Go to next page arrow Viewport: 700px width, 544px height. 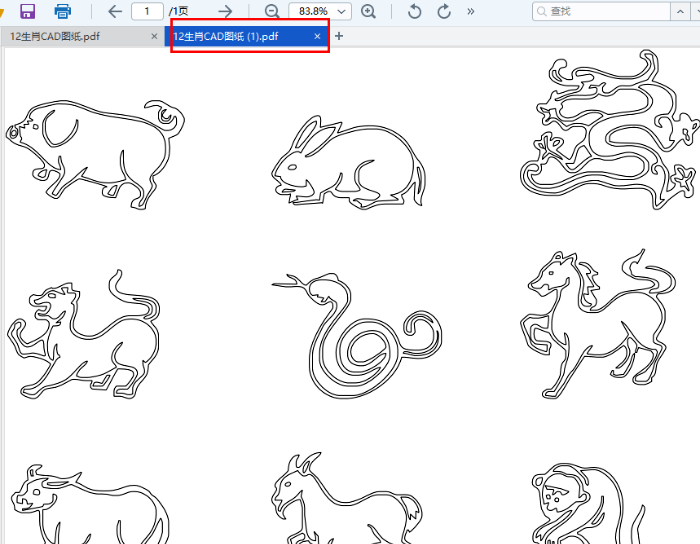point(225,11)
